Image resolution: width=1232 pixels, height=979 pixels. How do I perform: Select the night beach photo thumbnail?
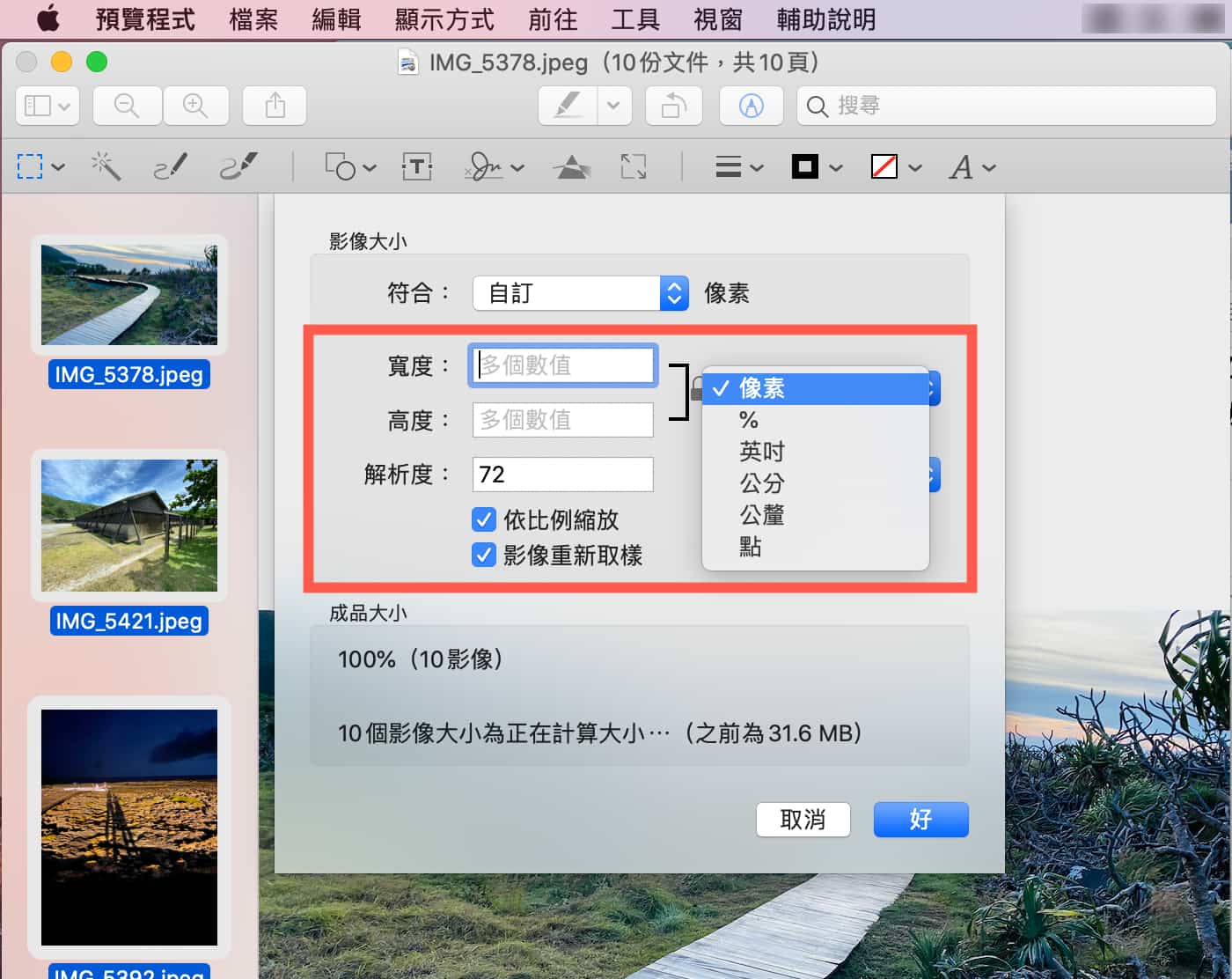[x=129, y=828]
